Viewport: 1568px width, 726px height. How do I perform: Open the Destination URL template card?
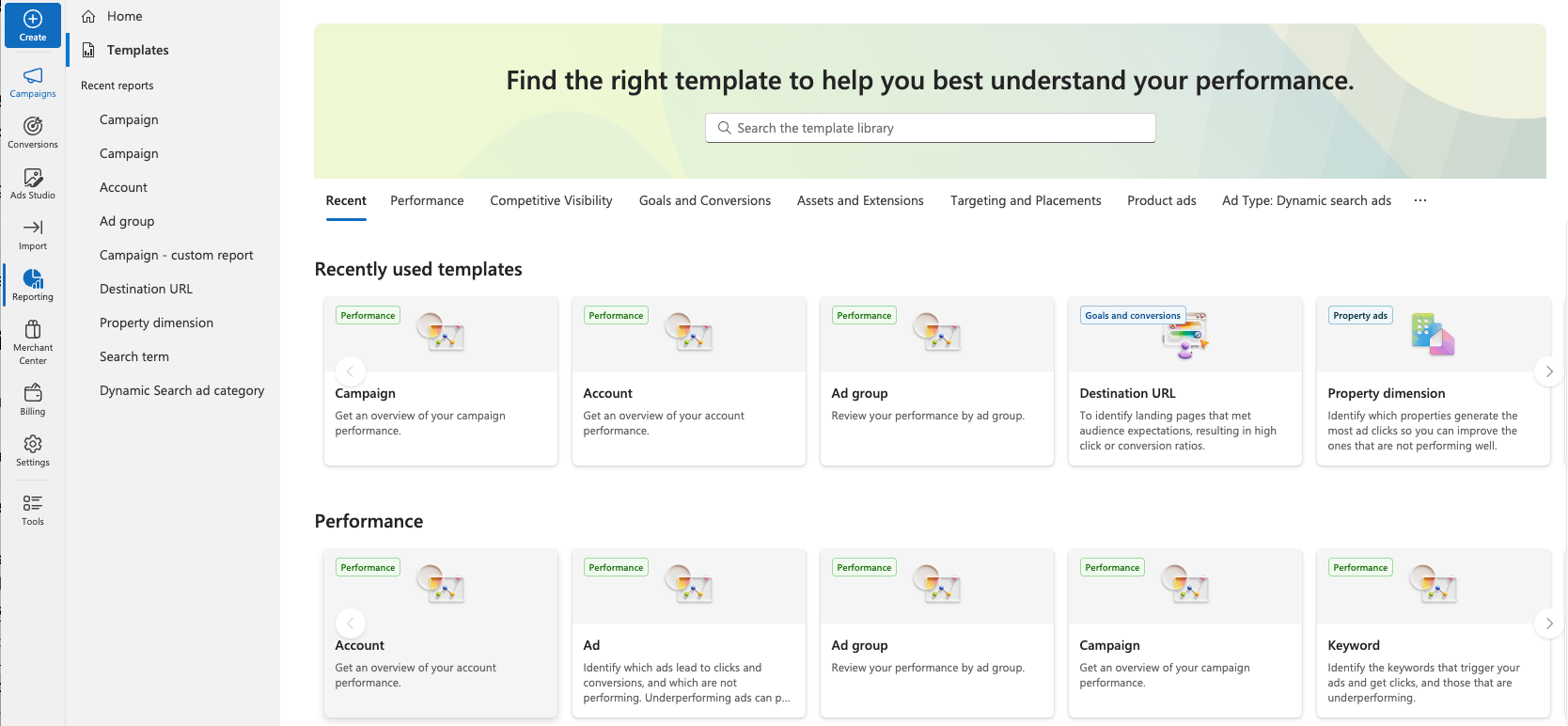point(1185,381)
